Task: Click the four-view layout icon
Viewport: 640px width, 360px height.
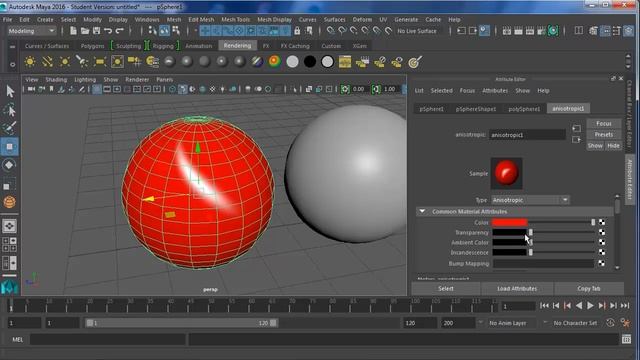Action: tap(10, 244)
